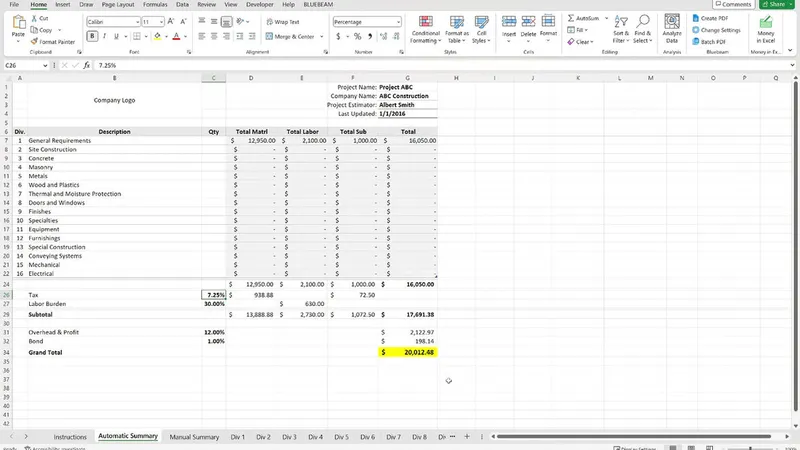
Task: Open the File menu tab
Action: click(14, 5)
